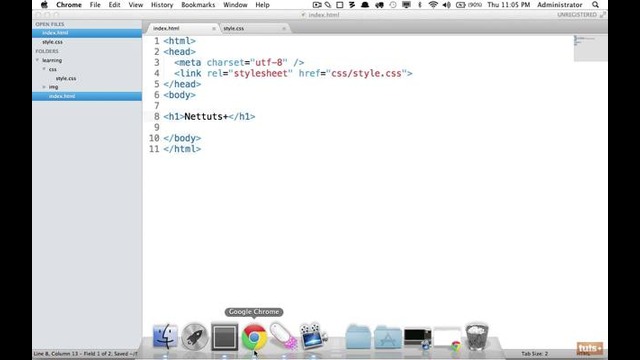Collapse the css folder
Viewport: 640px width, 360px height.
(44, 69)
